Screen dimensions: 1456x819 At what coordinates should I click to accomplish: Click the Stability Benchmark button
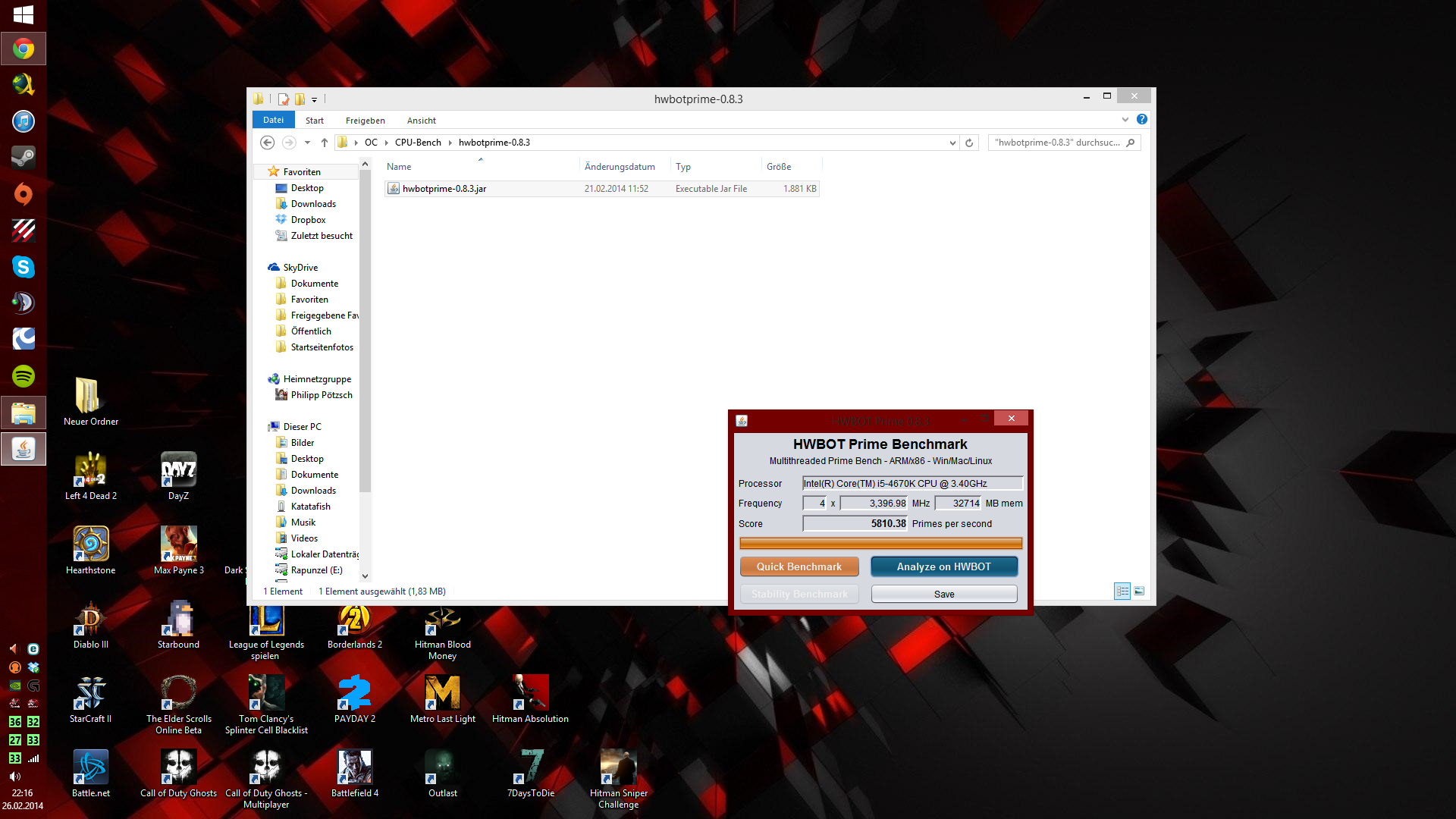pos(799,595)
